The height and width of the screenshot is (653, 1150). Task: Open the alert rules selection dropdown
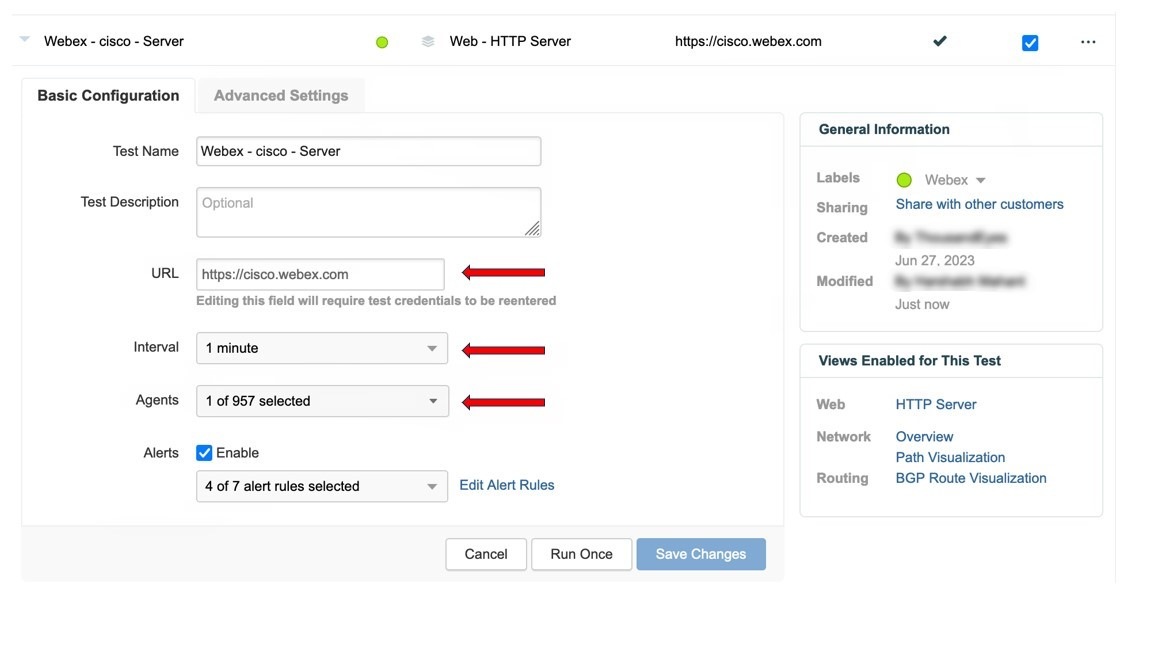pos(322,486)
